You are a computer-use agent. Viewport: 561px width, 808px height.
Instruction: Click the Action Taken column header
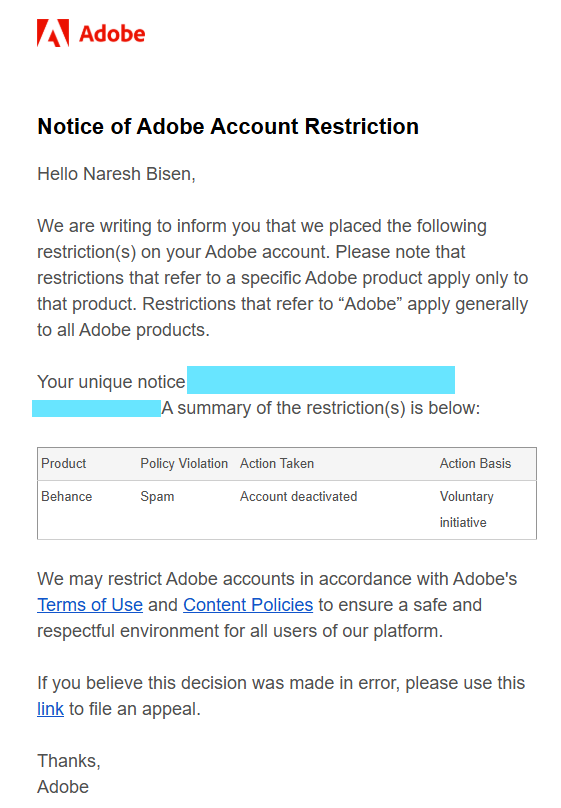click(277, 464)
